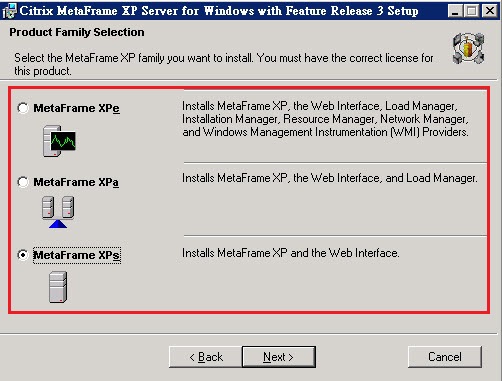The image size is (502, 381).
Task: Click the MetaFrame XPs single server icon
Action: pos(58,287)
